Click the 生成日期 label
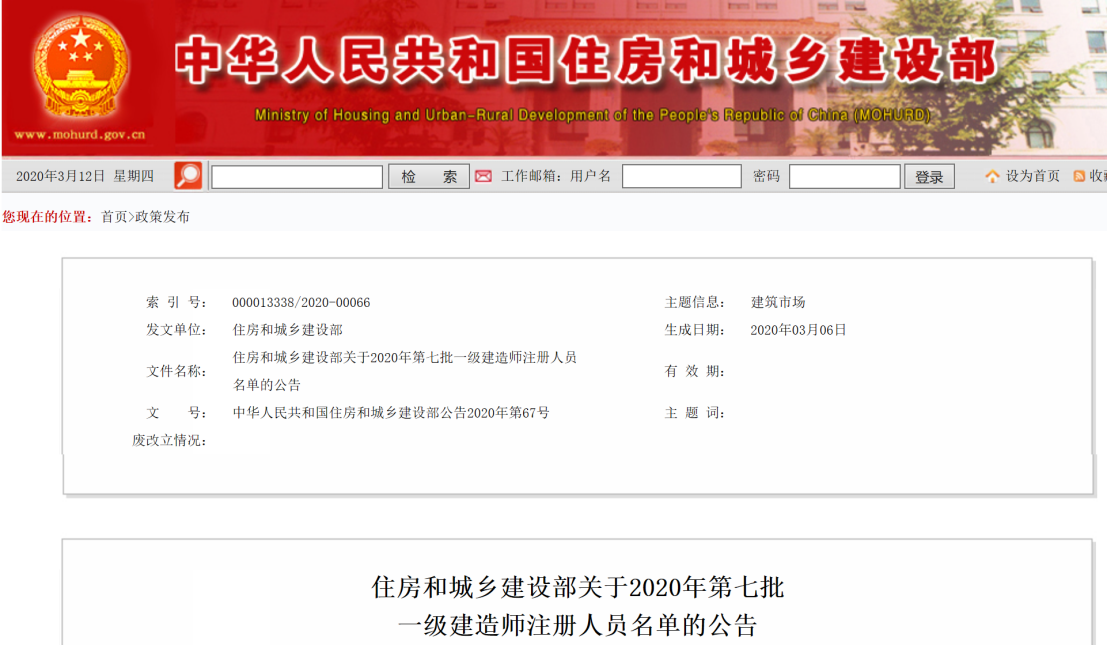The image size is (1108, 646). click(695, 330)
